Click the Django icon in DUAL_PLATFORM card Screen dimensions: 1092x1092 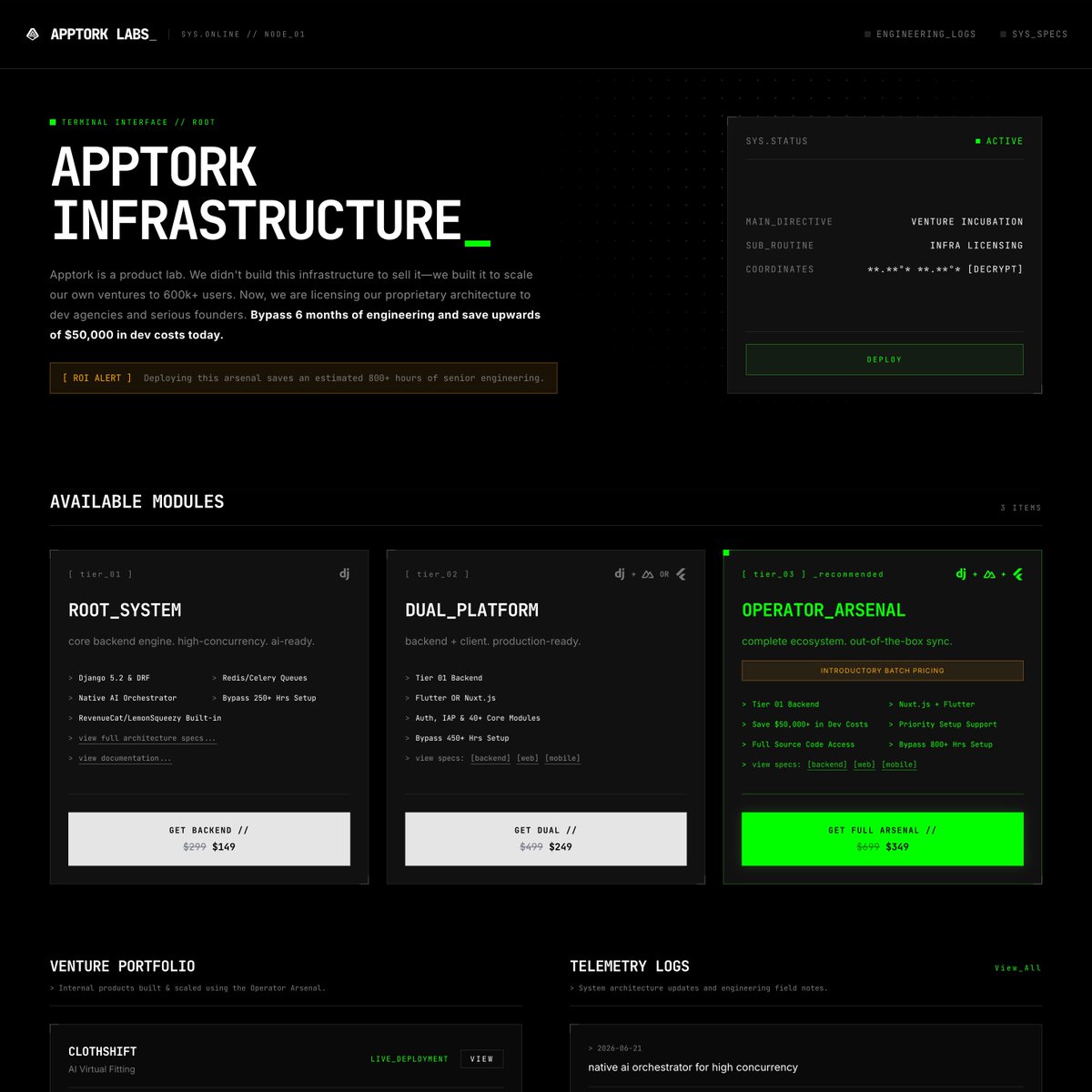pos(620,574)
